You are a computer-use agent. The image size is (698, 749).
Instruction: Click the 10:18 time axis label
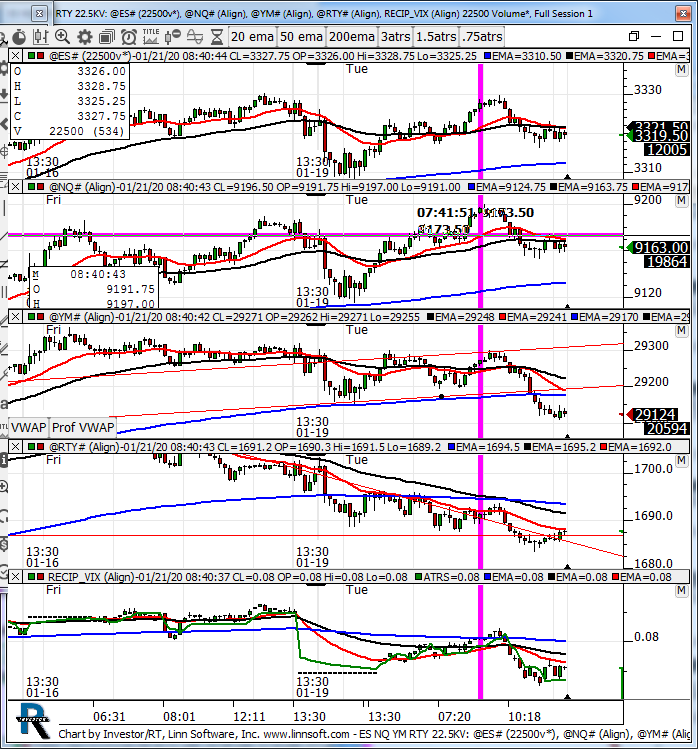[525, 717]
